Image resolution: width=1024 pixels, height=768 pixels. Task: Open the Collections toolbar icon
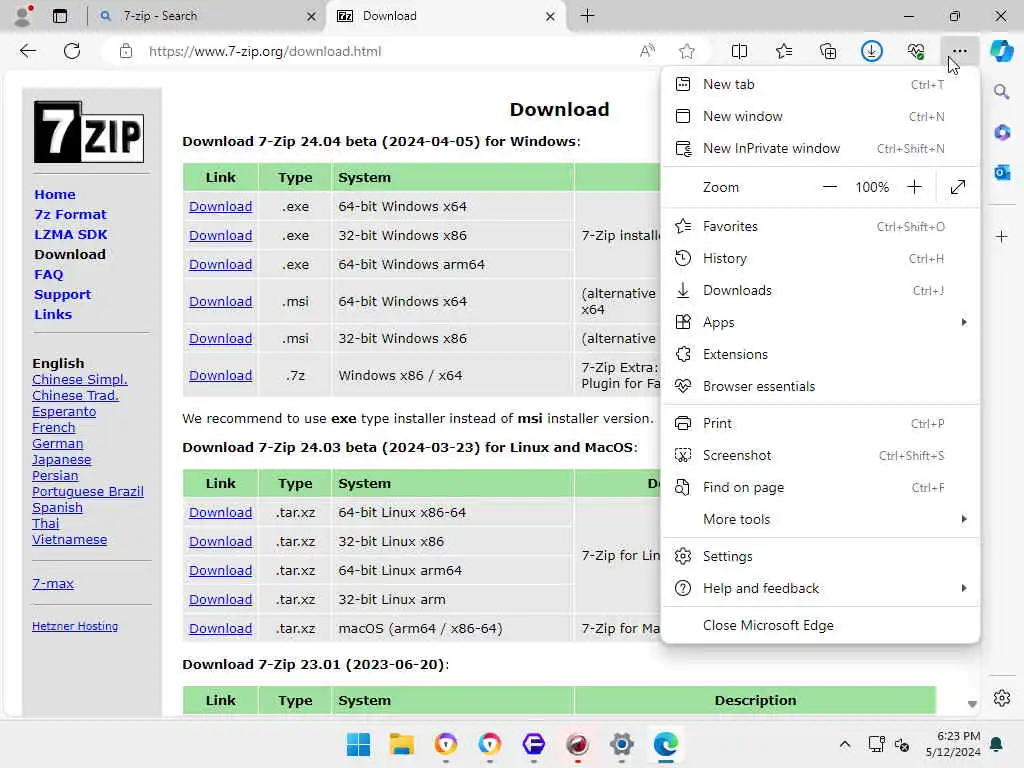[x=827, y=51]
